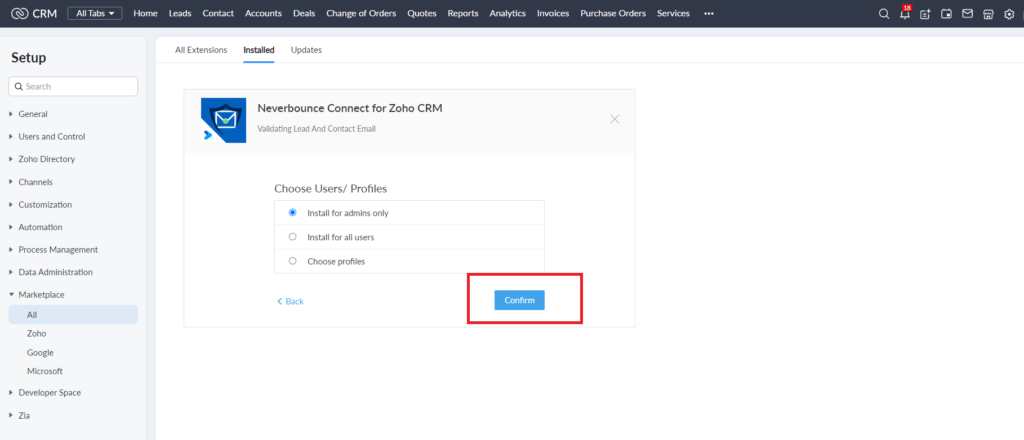Open Change of Orders module

tap(361, 13)
